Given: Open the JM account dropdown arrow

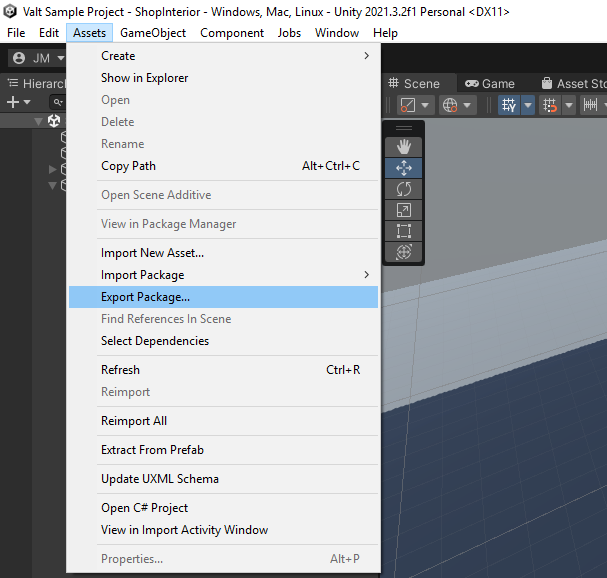Looking at the screenshot, I should click(x=61, y=58).
